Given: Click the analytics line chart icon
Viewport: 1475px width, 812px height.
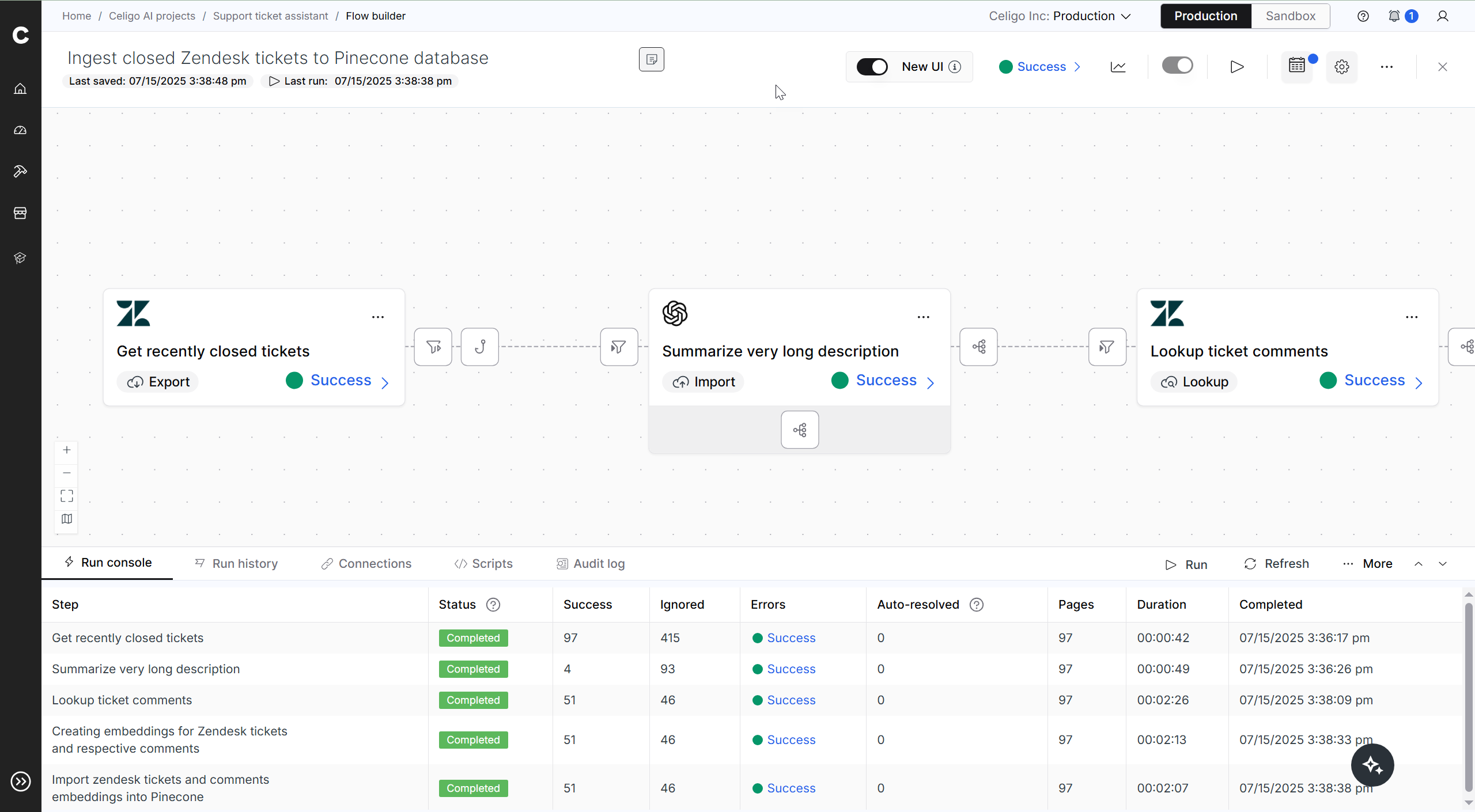Looking at the screenshot, I should [x=1118, y=67].
